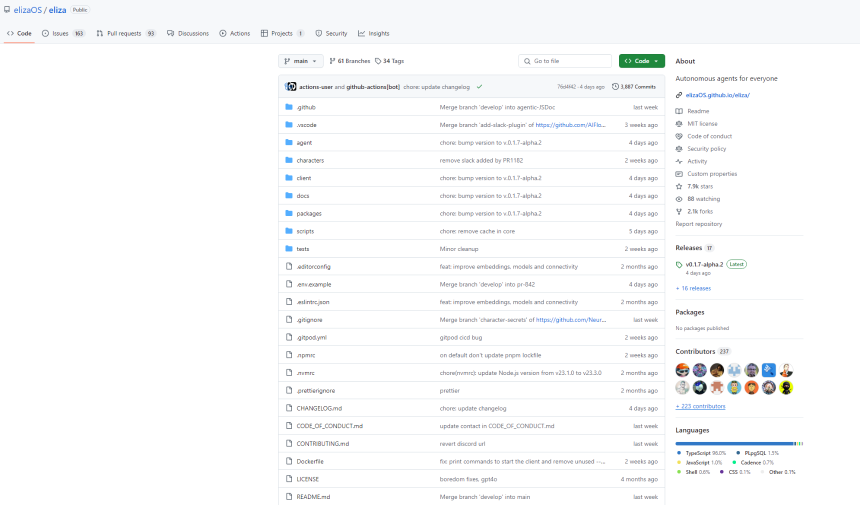Click the .vscode folder icon

(289, 124)
